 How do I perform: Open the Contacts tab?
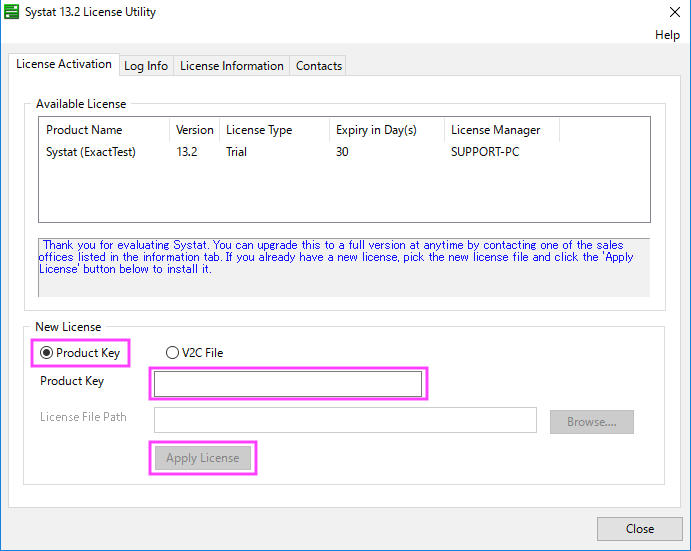click(x=319, y=66)
